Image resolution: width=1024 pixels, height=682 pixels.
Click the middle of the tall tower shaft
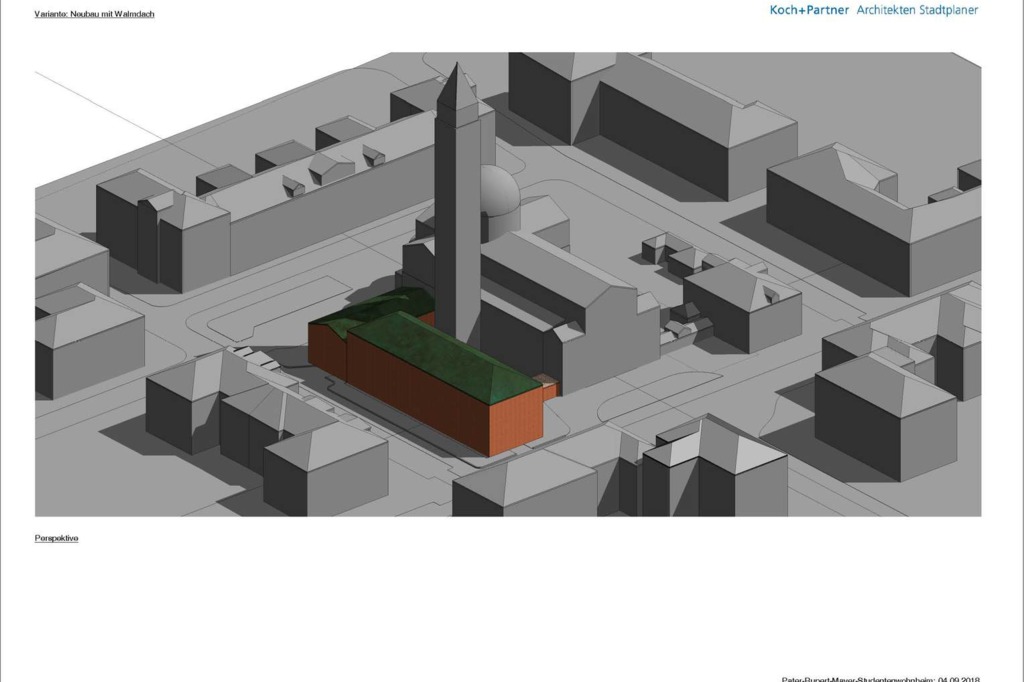tap(457, 220)
